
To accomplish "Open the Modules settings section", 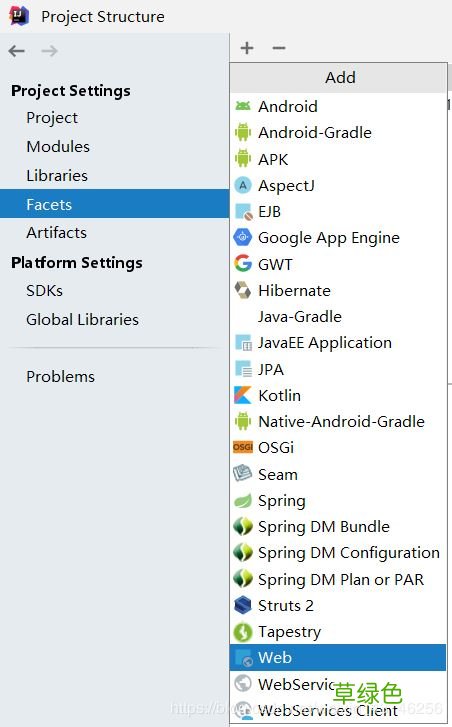I will click(x=58, y=147).
